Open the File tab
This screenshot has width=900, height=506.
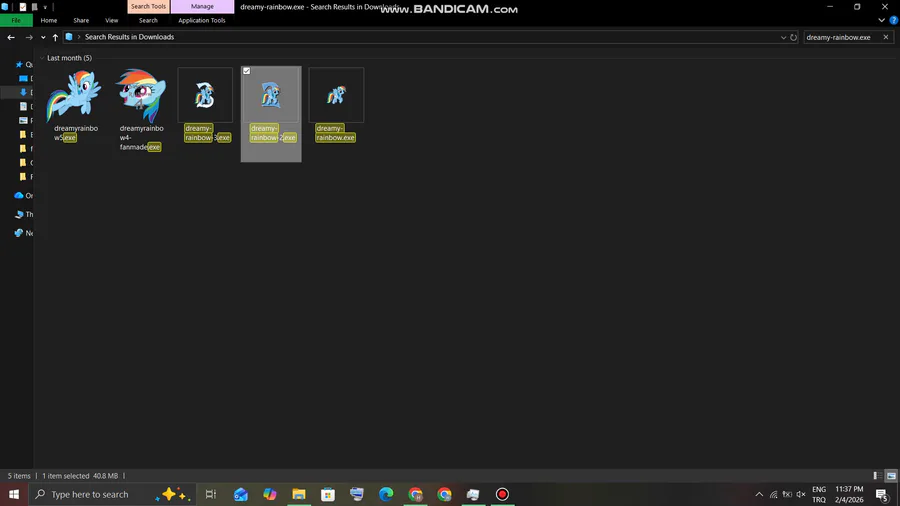point(16,20)
